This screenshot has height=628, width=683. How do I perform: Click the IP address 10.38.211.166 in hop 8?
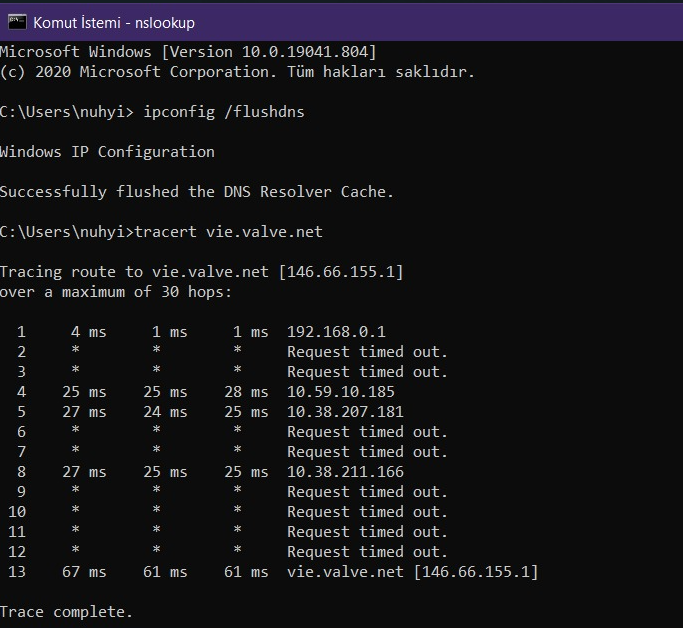[344, 472]
